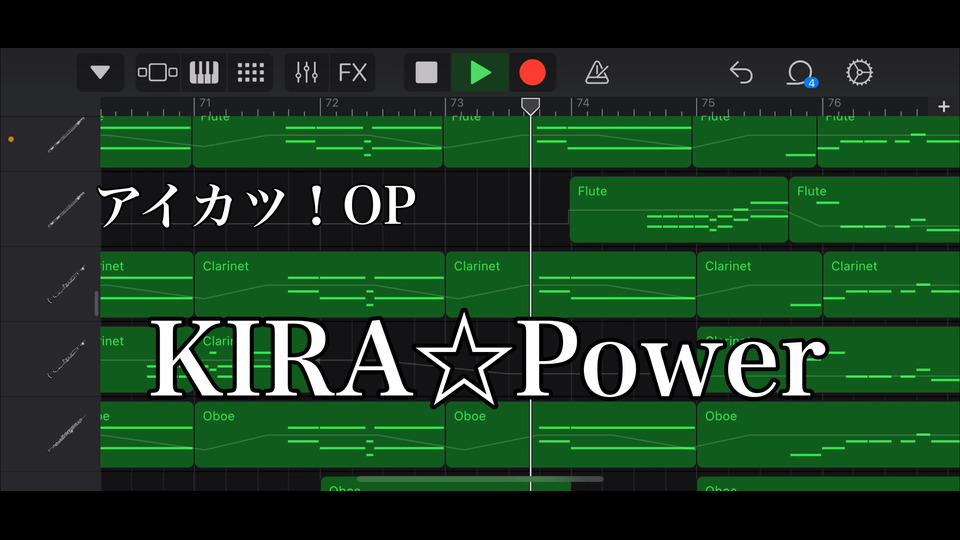Select the Oboe region starting at bar 75

[x=828, y=434]
